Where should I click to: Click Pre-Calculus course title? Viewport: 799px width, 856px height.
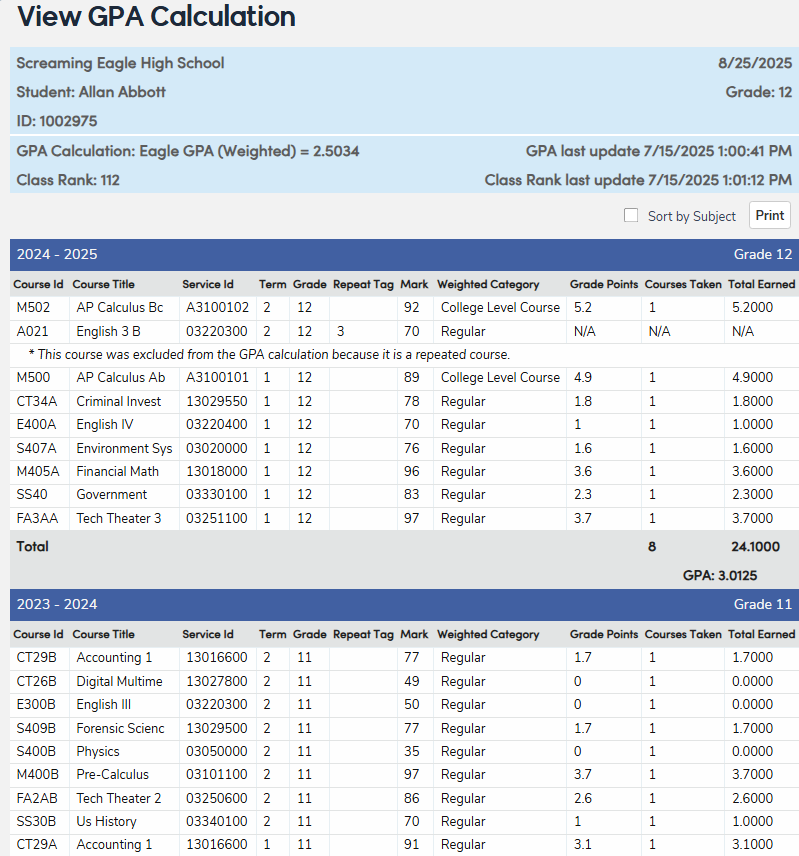112,774
